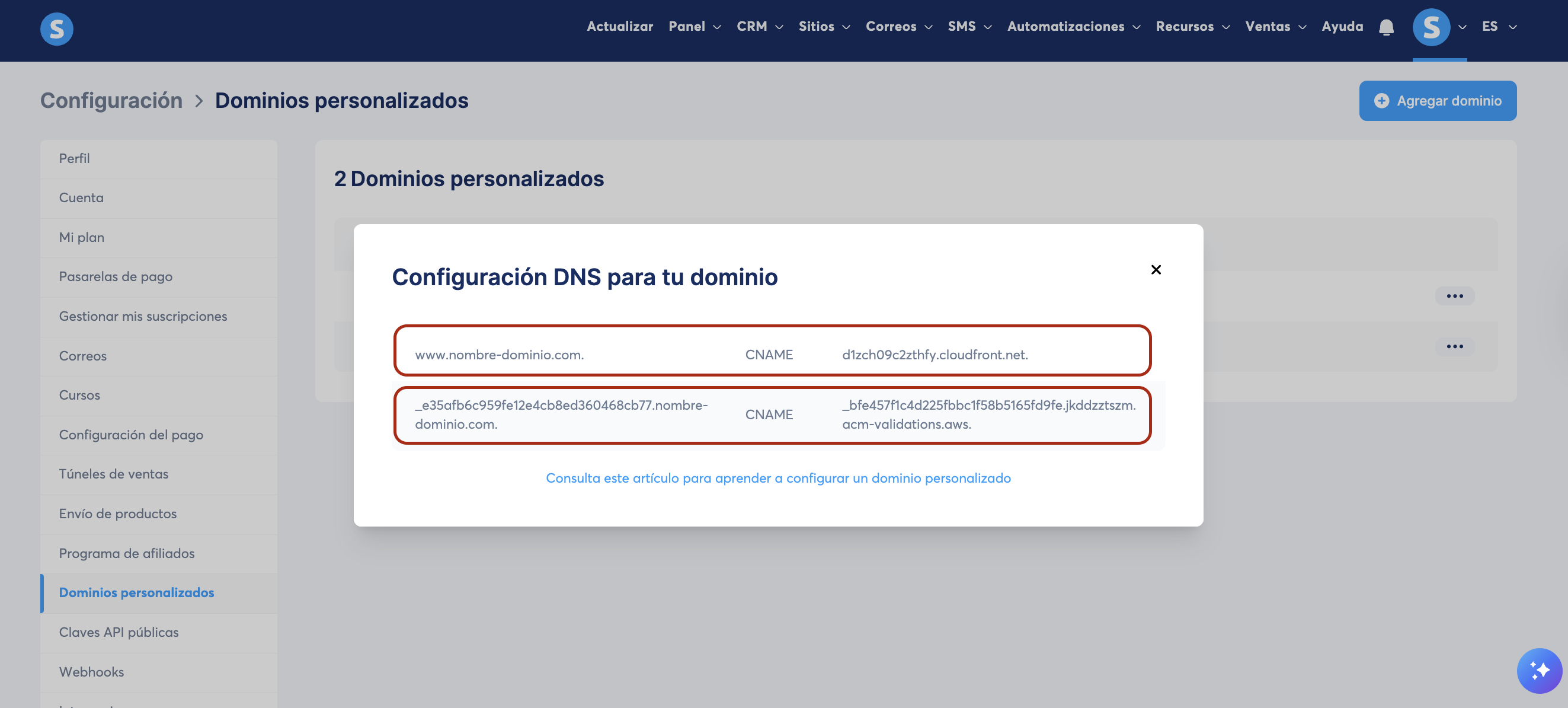Image resolution: width=1568 pixels, height=708 pixels.
Task: Open options menu for first domain row
Action: (x=1454, y=296)
